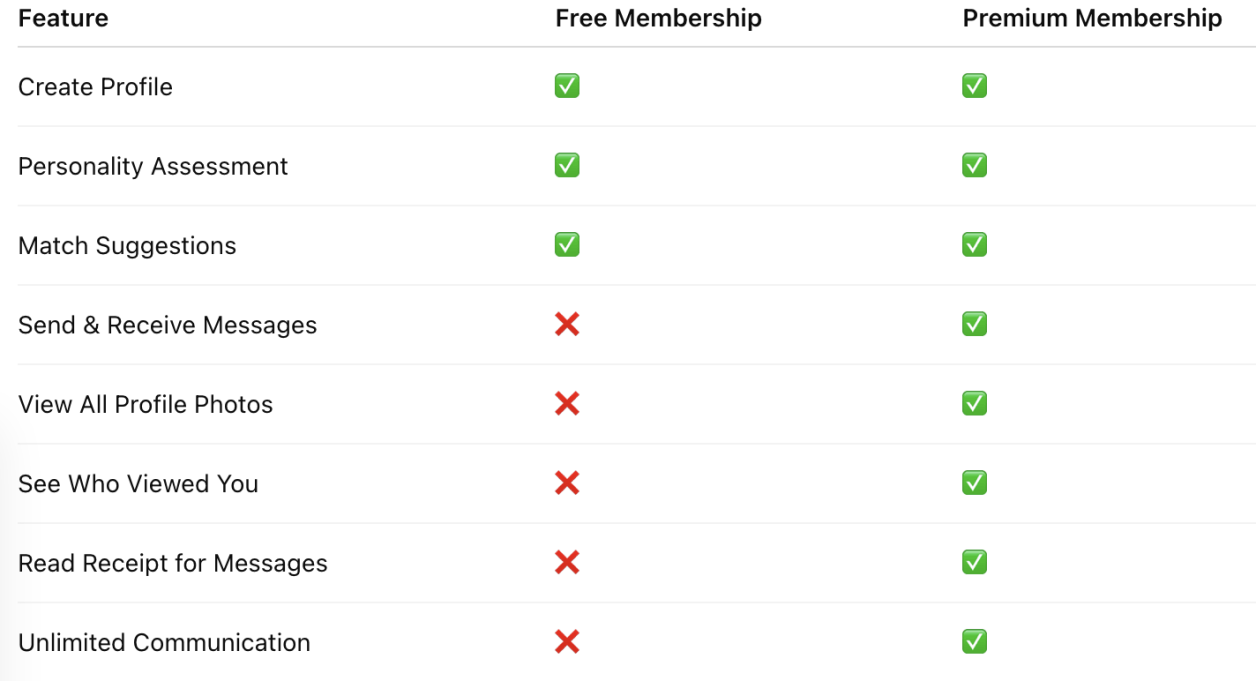Screen dimensions: 1256x681
Task: Click the Unlimited Communication row label
Action: 164,642
